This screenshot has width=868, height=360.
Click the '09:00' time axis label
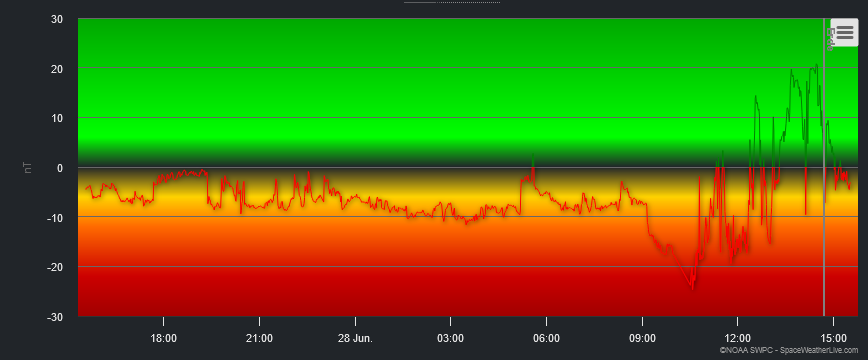[642, 338]
